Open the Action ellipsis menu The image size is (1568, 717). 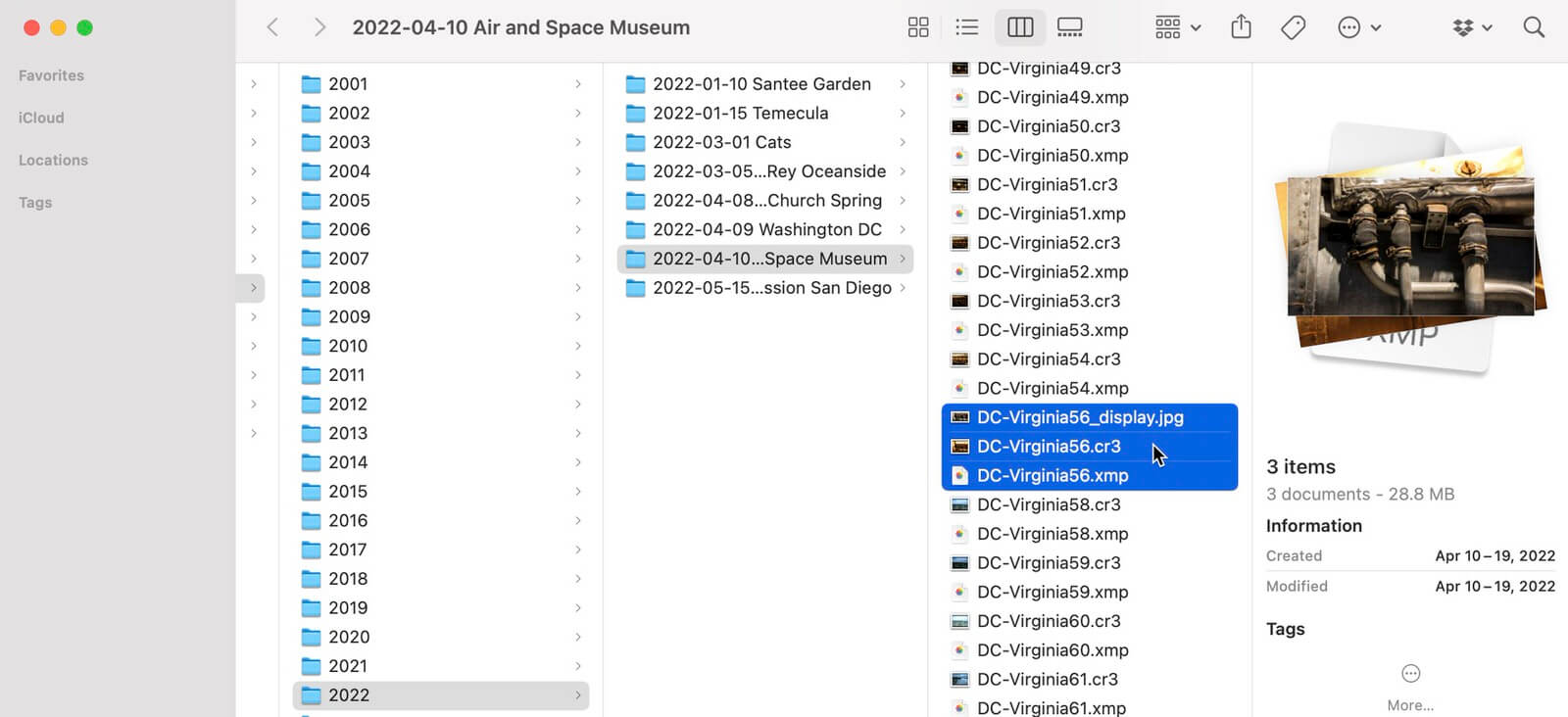[1358, 27]
